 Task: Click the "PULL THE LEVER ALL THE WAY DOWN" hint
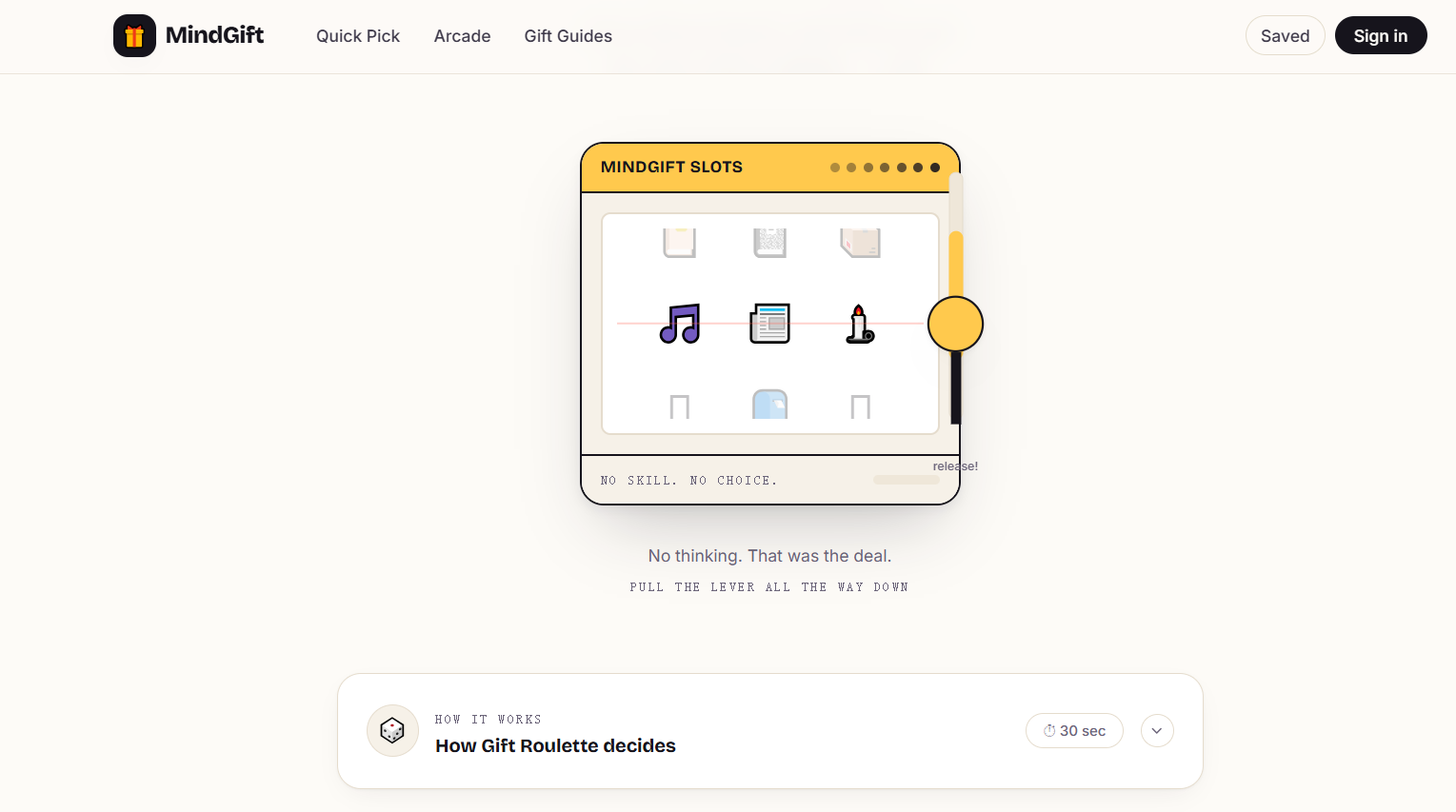pyautogui.click(x=769, y=587)
